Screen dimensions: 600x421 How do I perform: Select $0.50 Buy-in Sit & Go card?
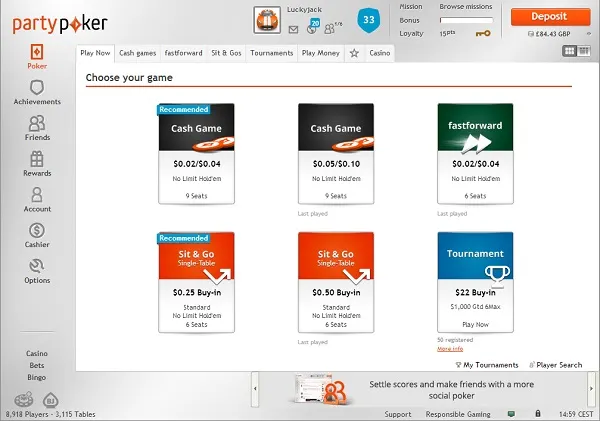(x=336, y=282)
